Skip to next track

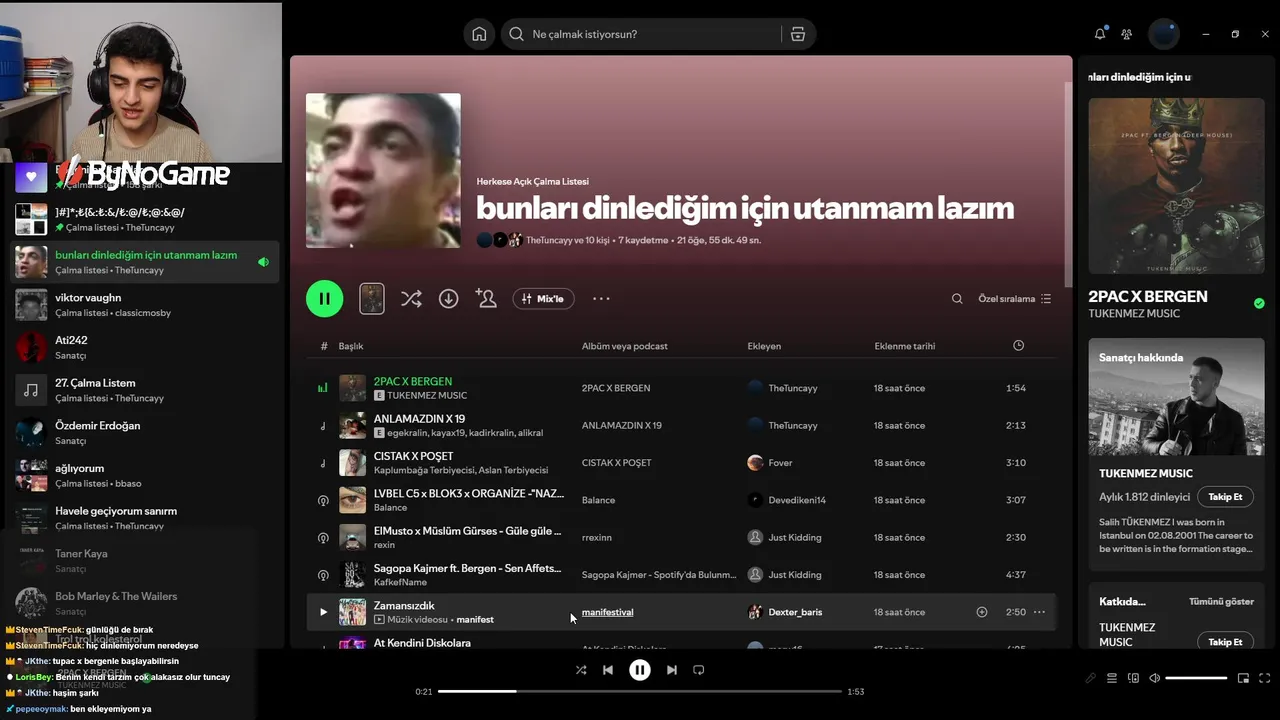click(672, 670)
